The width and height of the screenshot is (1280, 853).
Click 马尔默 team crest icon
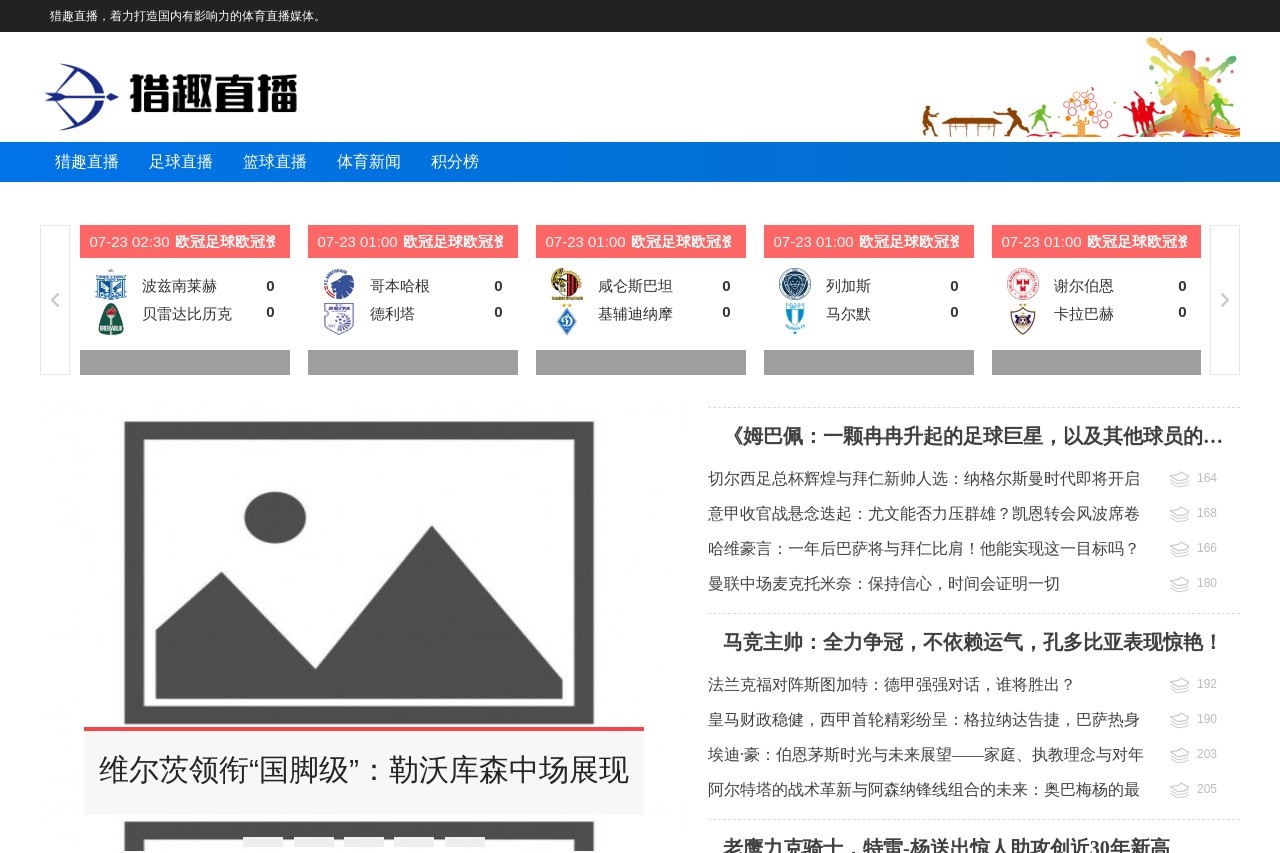[795, 319]
